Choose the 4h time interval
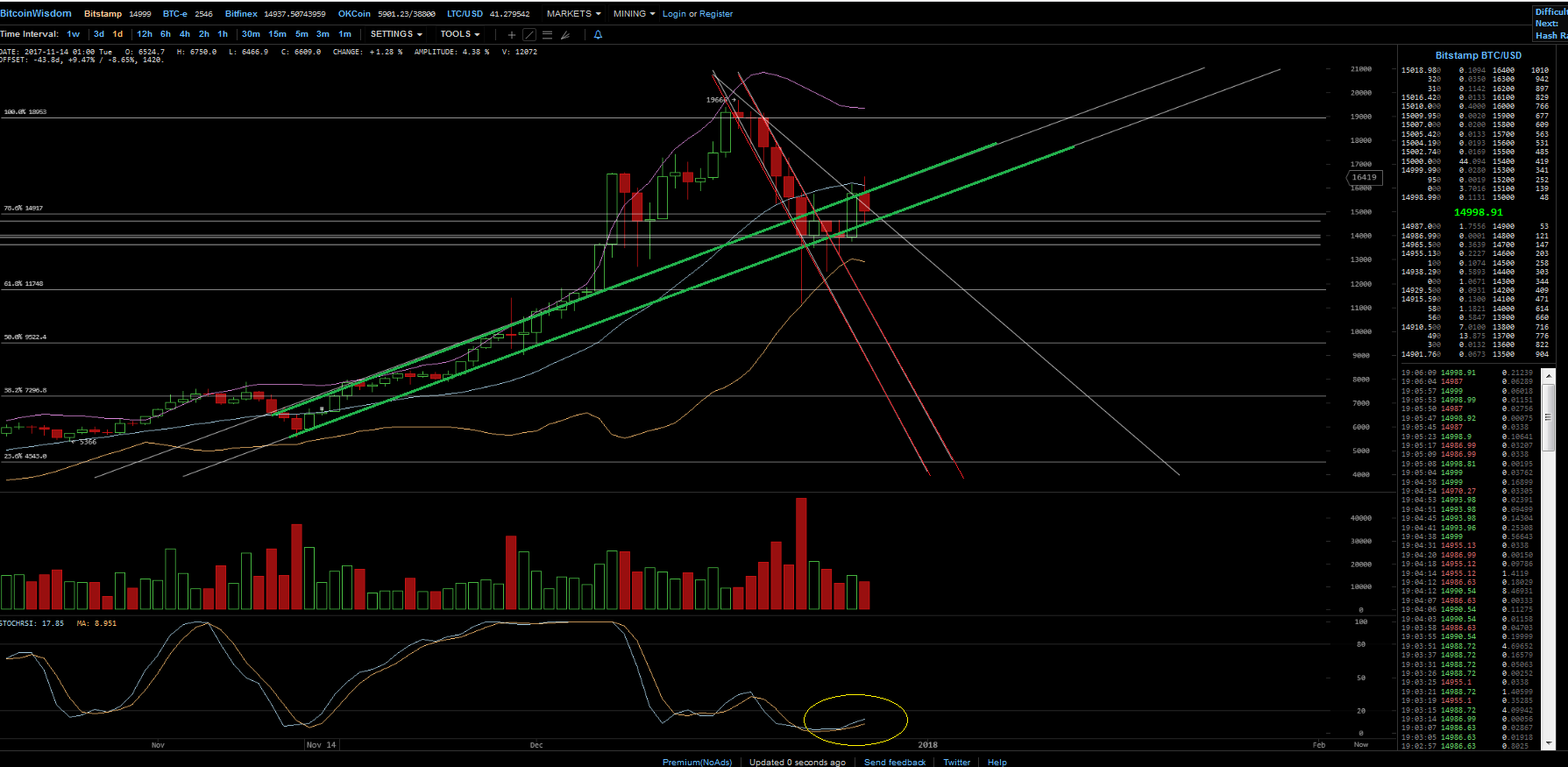1568x767 pixels. [185, 34]
